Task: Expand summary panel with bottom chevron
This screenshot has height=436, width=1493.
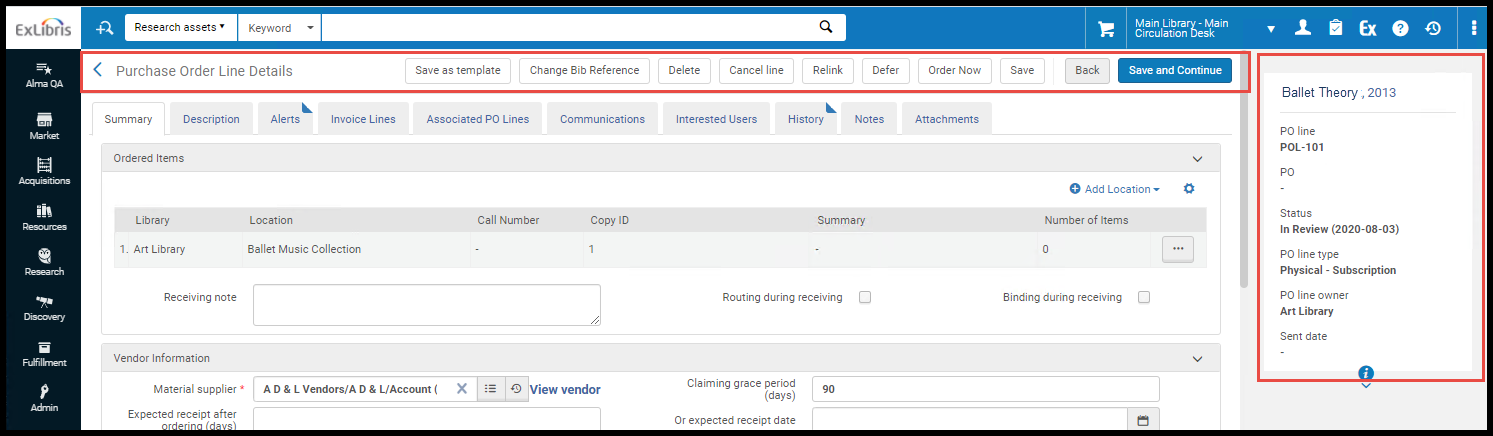Action: click(1366, 386)
